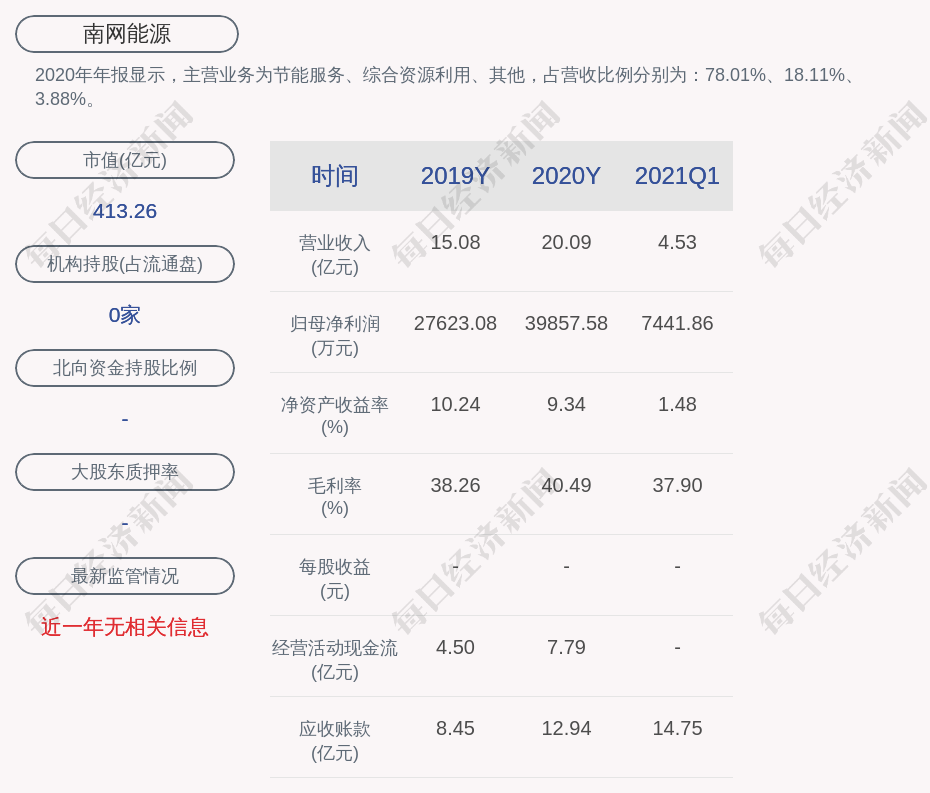Select the 机构持股(占流通盘) pill

(x=125, y=264)
